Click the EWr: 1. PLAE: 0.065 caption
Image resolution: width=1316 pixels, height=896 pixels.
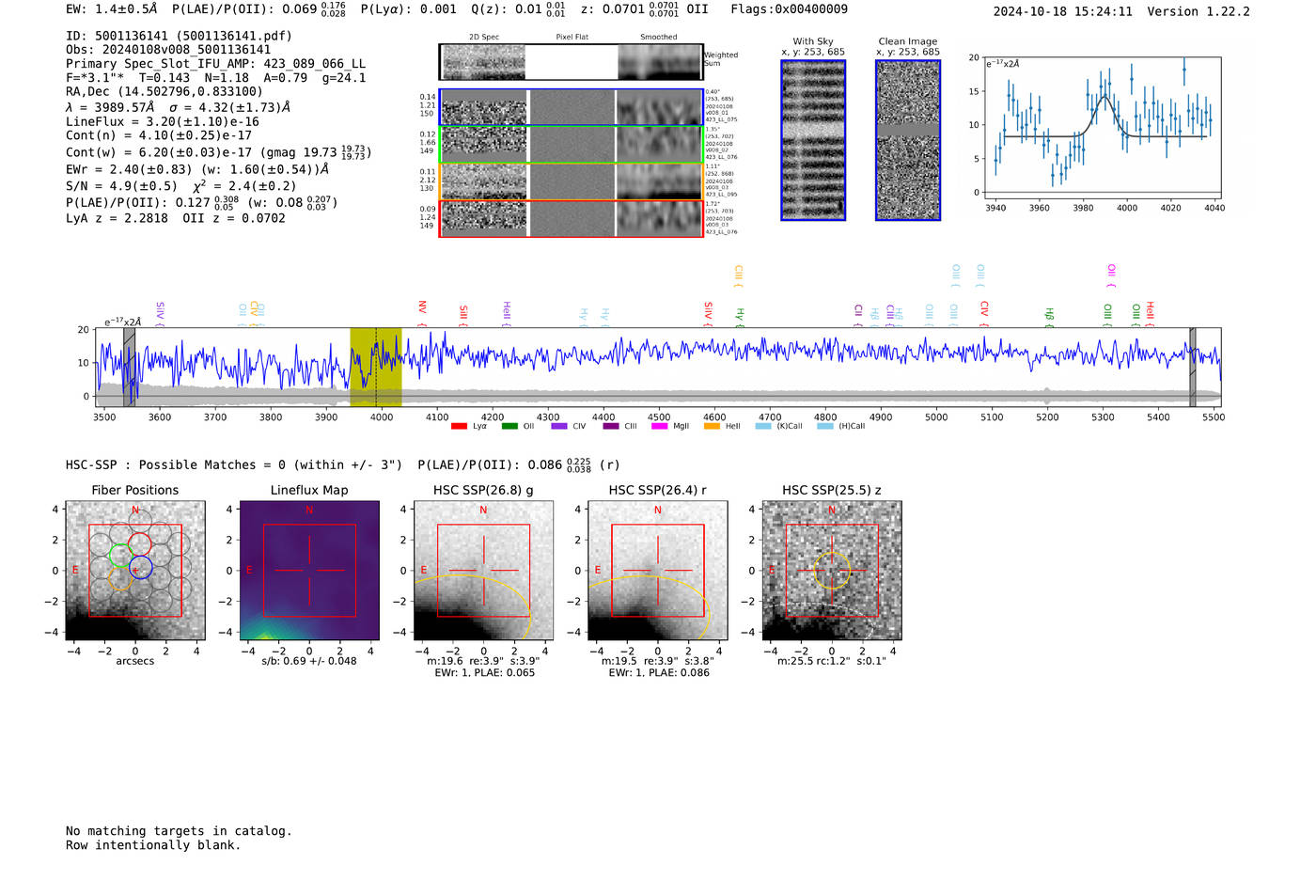point(484,672)
